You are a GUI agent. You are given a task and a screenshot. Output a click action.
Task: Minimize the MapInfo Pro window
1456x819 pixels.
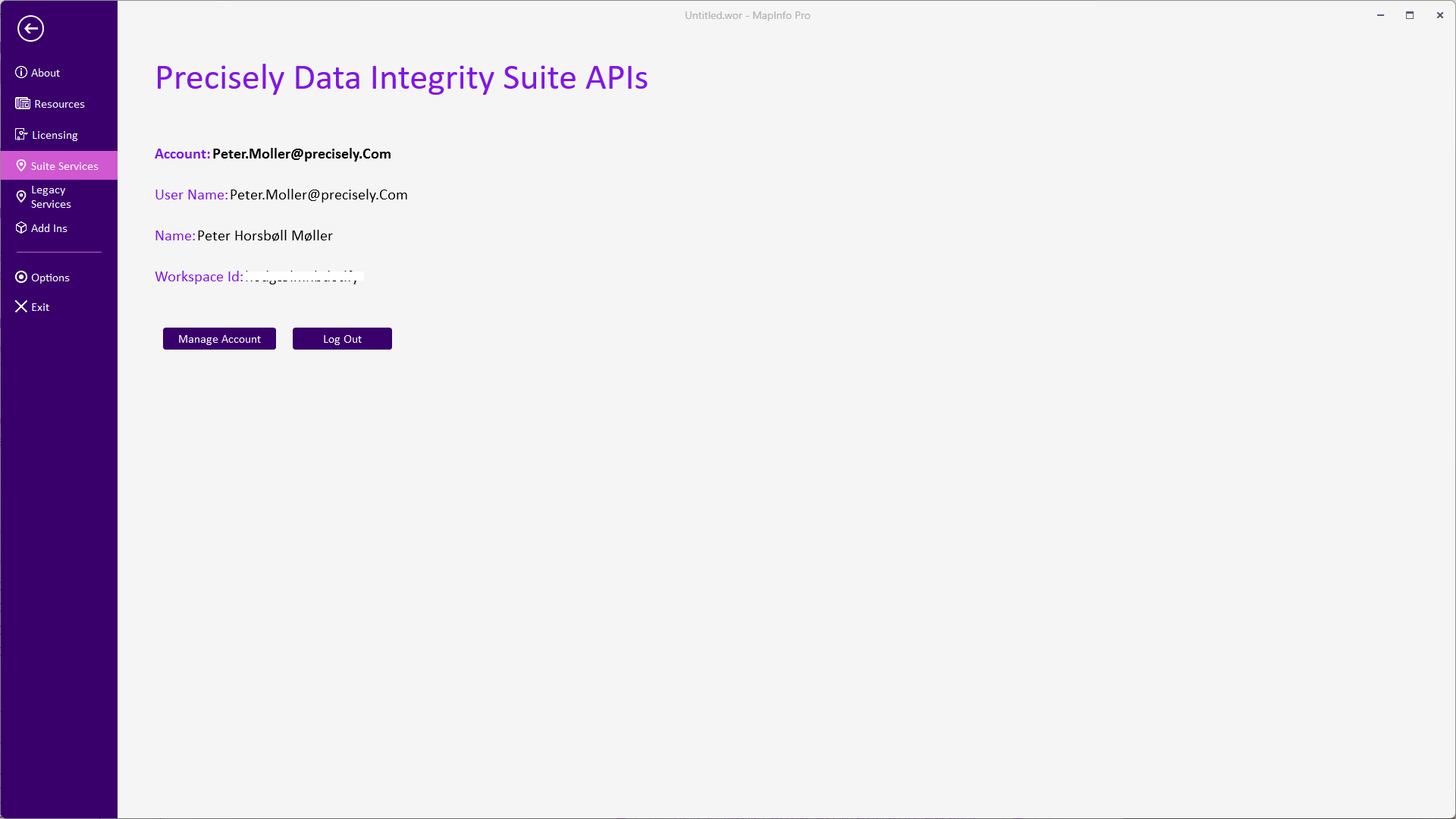[1381, 15]
